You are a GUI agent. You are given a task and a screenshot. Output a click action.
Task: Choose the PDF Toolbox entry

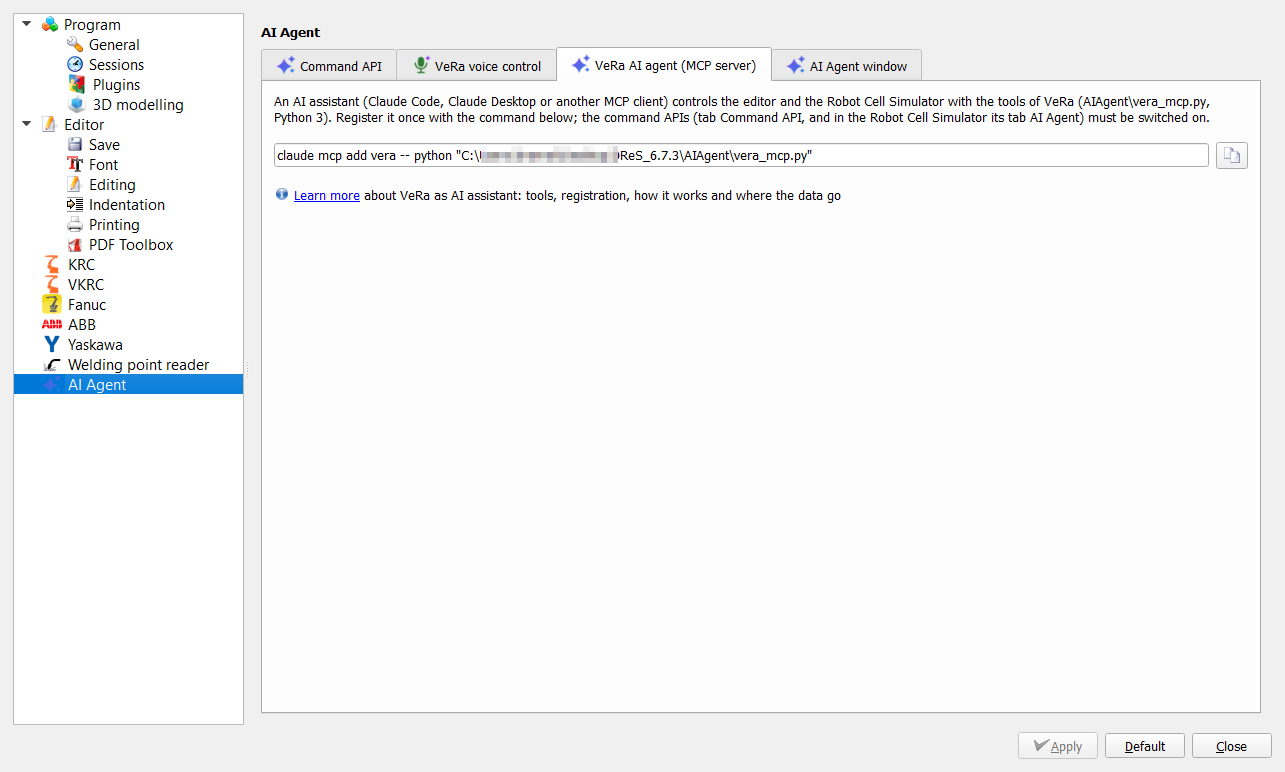coord(131,244)
